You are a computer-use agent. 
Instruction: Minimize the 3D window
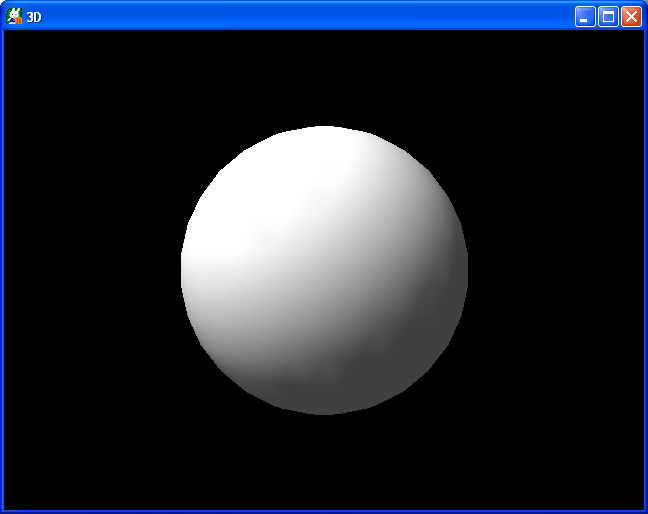tap(584, 16)
